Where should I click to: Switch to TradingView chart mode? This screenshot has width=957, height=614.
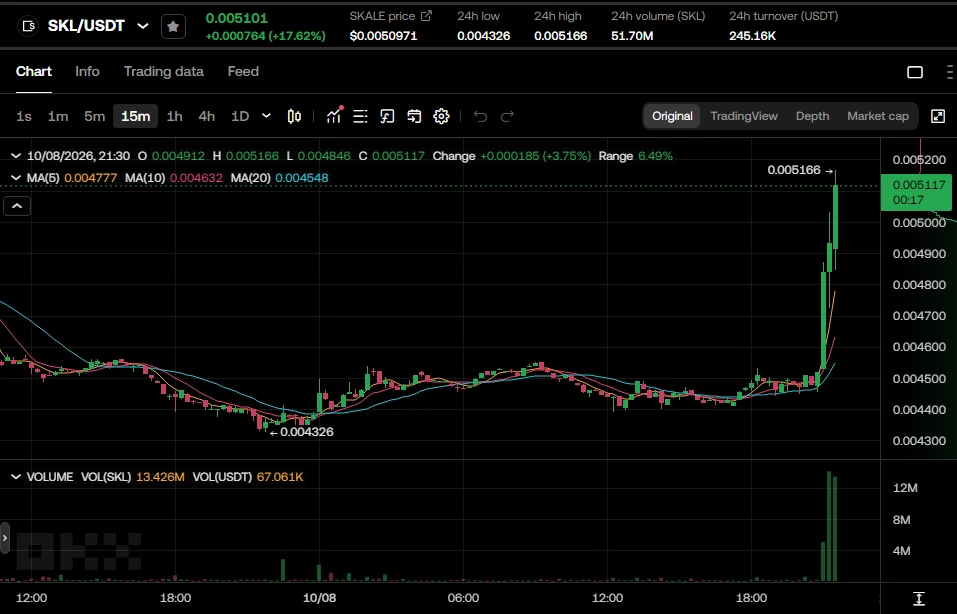(744, 116)
